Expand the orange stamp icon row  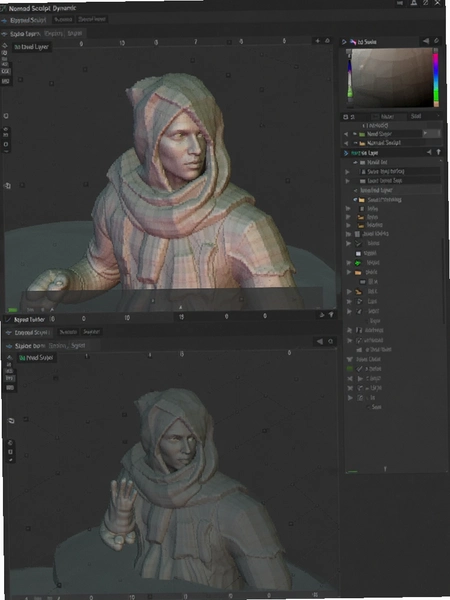[x=349, y=292]
